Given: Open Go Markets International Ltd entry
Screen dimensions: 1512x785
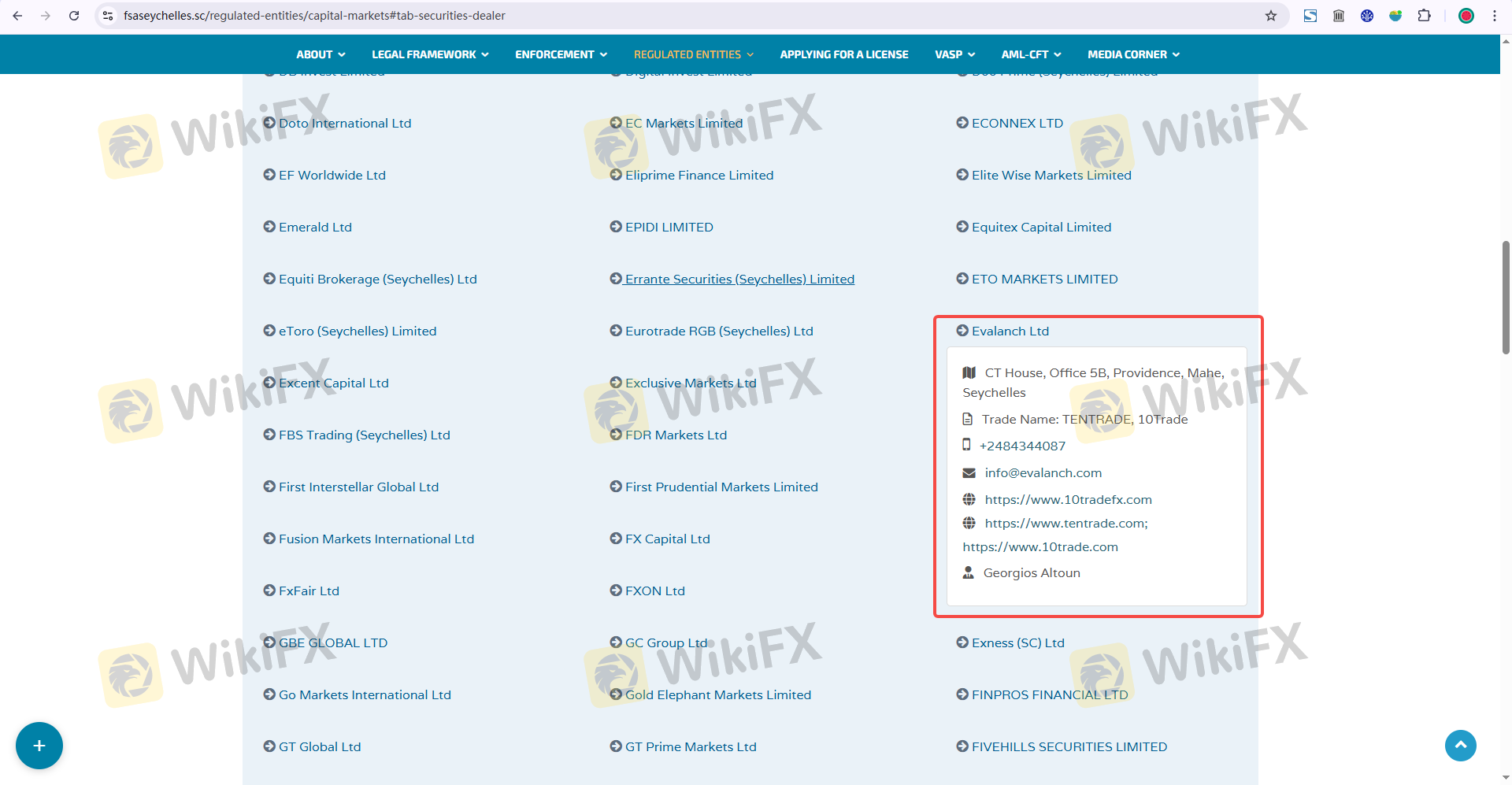Looking at the screenshot, I should (365, 694).
